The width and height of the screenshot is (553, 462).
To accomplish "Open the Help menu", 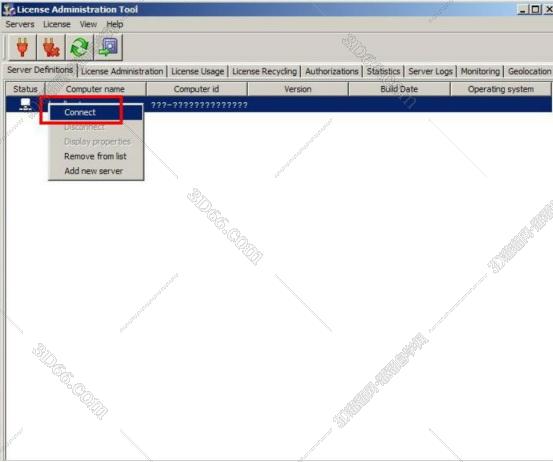I will [115, 24].
